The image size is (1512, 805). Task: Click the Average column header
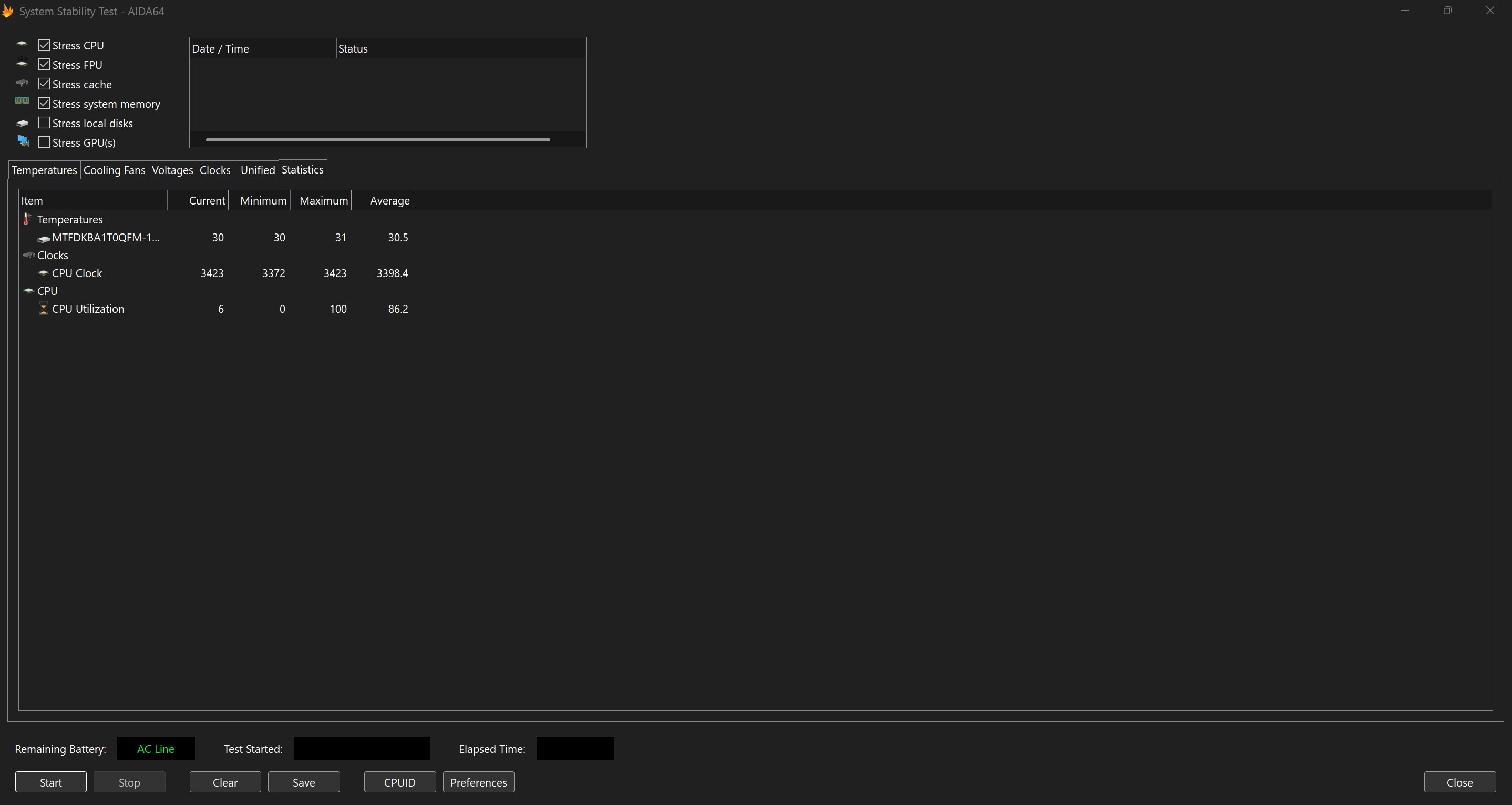point(383,200)
